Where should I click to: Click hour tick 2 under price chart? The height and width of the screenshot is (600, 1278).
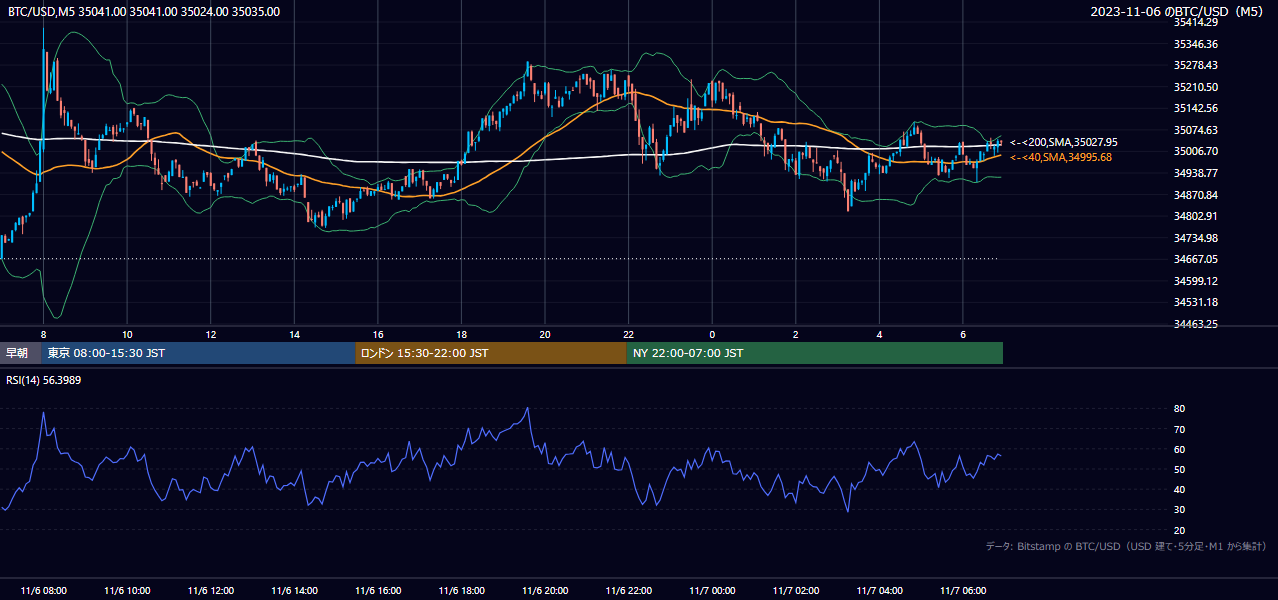point(796,334)
